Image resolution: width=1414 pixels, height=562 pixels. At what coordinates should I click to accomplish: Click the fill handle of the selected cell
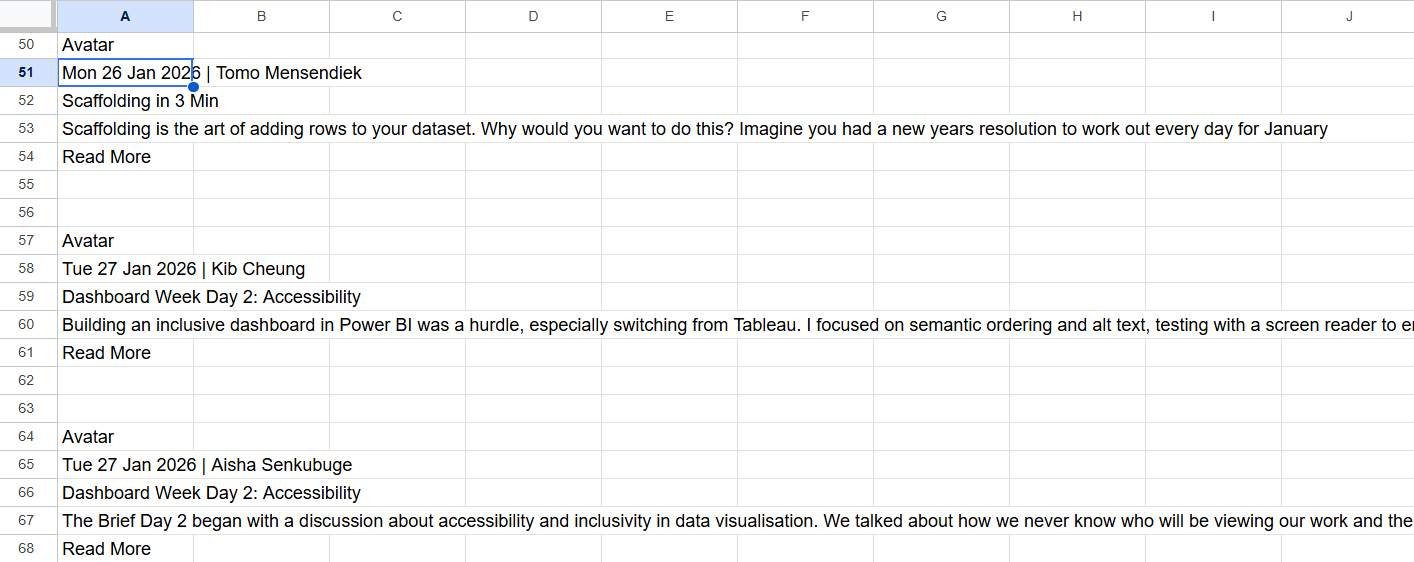tap(193, 87)
